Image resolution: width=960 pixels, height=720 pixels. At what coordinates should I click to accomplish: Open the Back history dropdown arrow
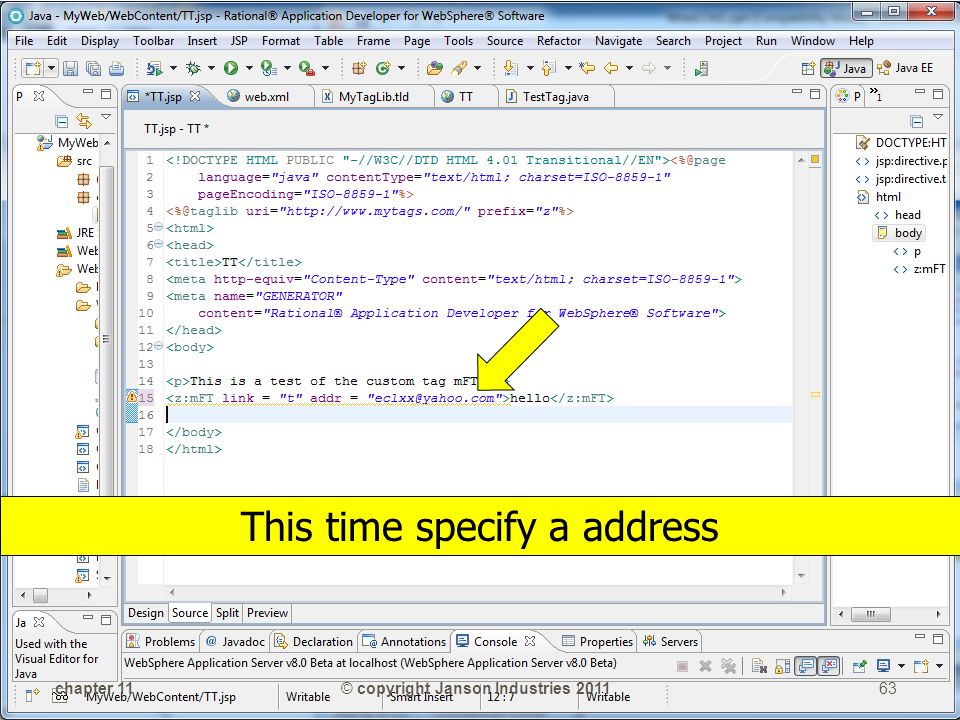pos(629,68)
